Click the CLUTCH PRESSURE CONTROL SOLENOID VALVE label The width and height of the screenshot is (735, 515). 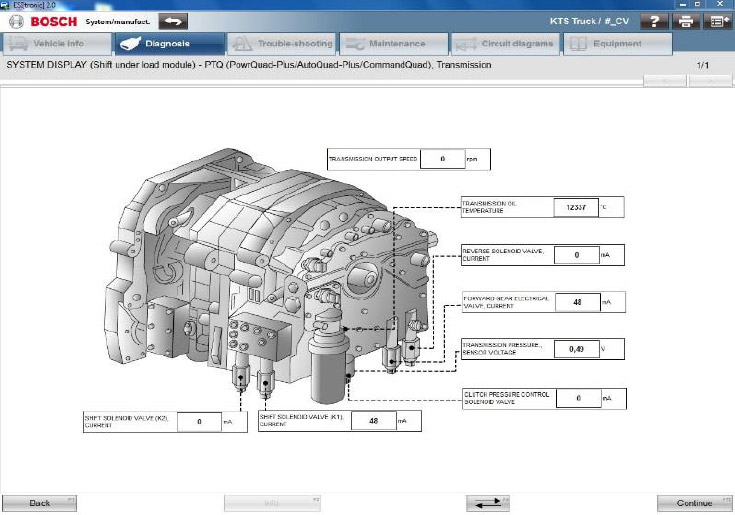pos(506,398)
